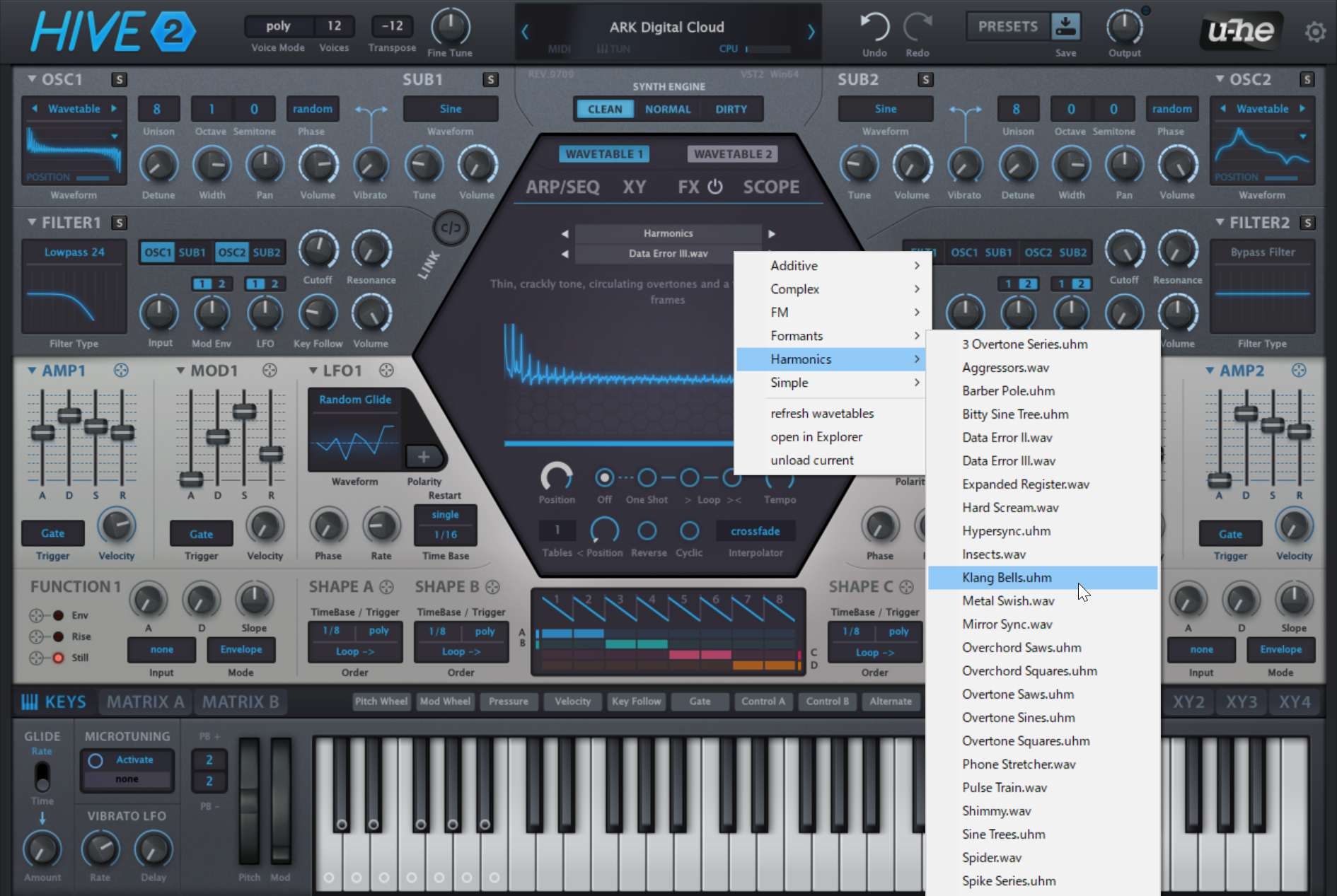Click the OSC2 solo S button

click(x=1307, y=79)
